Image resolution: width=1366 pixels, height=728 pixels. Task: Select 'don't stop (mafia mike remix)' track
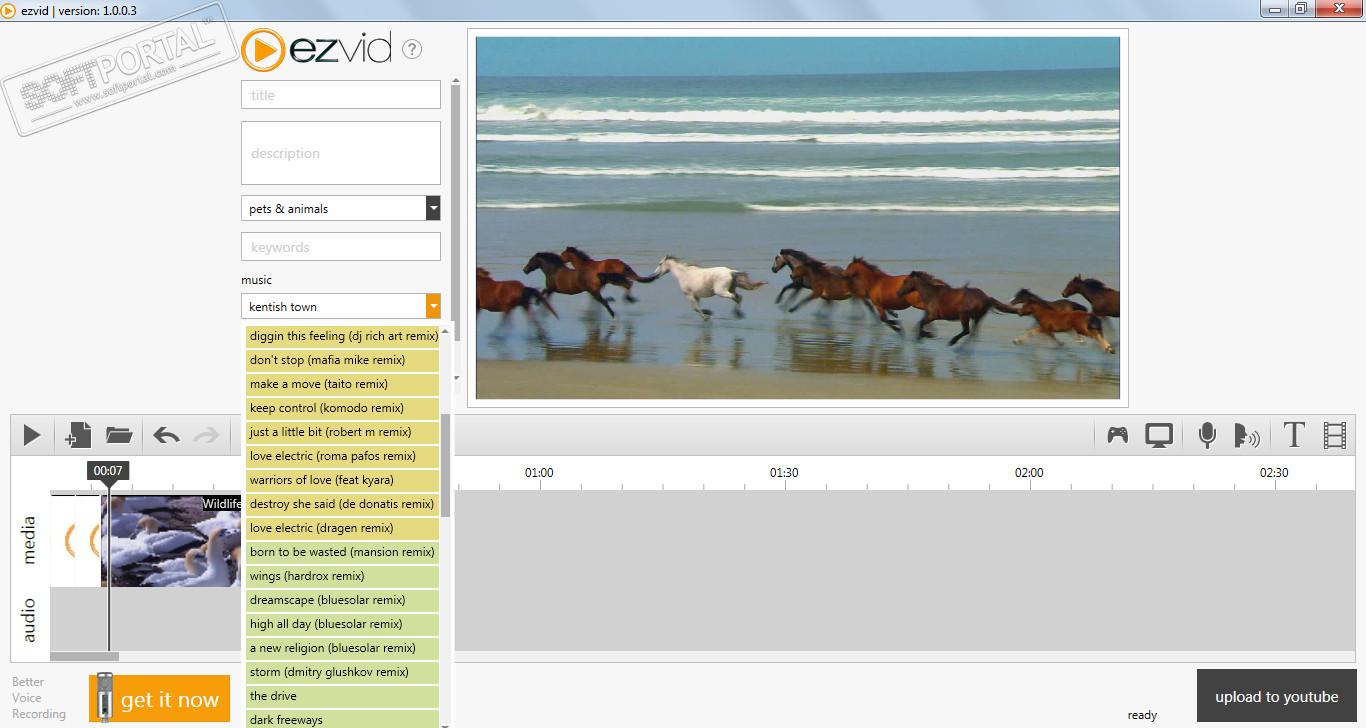(x=343, y=360)
